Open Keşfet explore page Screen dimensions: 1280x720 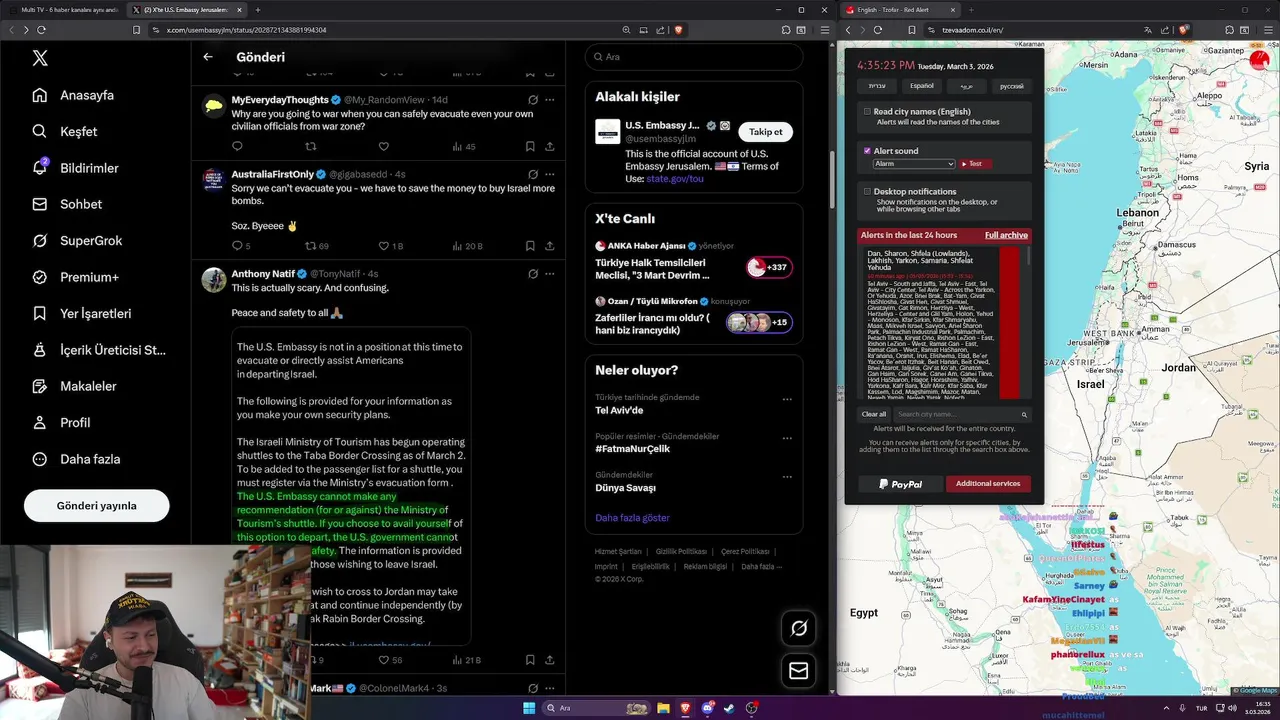point(65,131)
